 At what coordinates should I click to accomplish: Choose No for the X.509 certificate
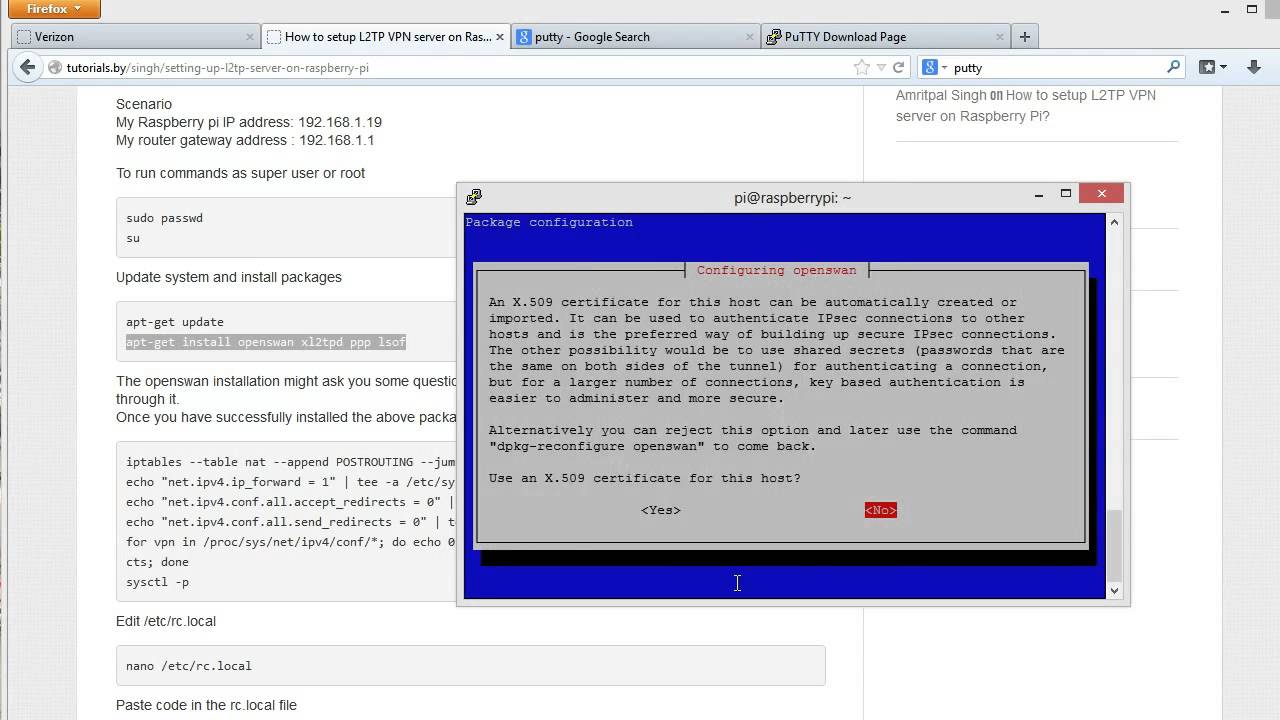(x=881, y=510)
